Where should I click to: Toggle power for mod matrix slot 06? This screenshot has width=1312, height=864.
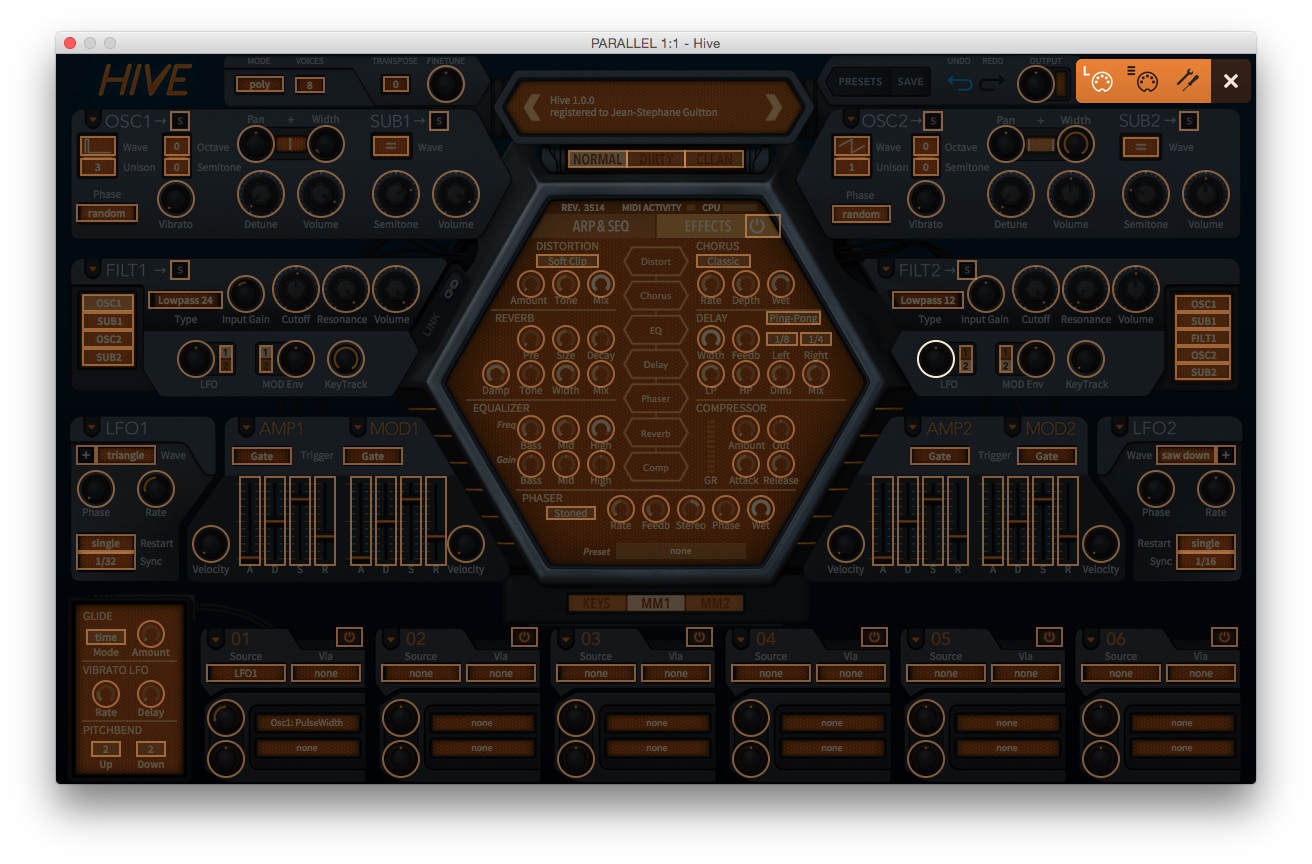[x=1224, y=637]
